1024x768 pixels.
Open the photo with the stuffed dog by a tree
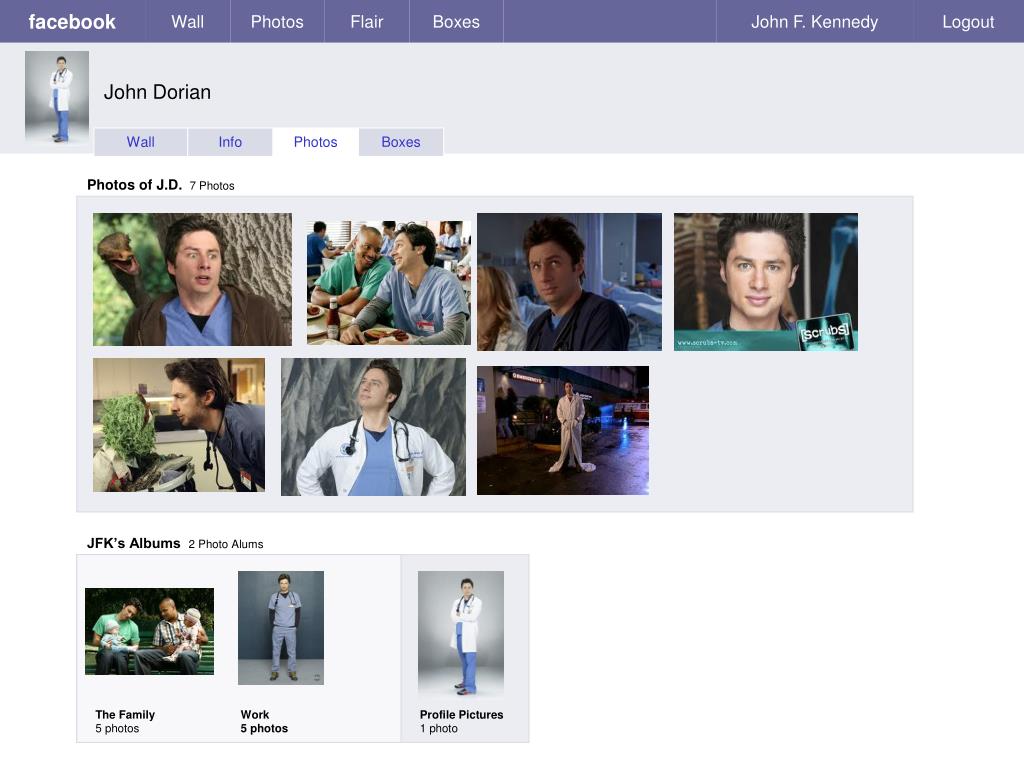pyautogui.click(x=192, y=280)
